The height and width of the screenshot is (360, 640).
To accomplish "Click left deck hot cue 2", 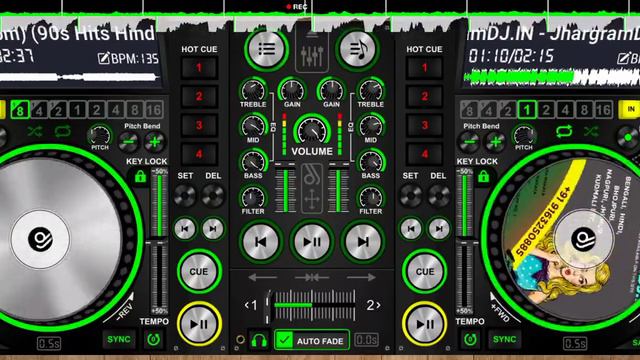I will click(x=199, y=96).
